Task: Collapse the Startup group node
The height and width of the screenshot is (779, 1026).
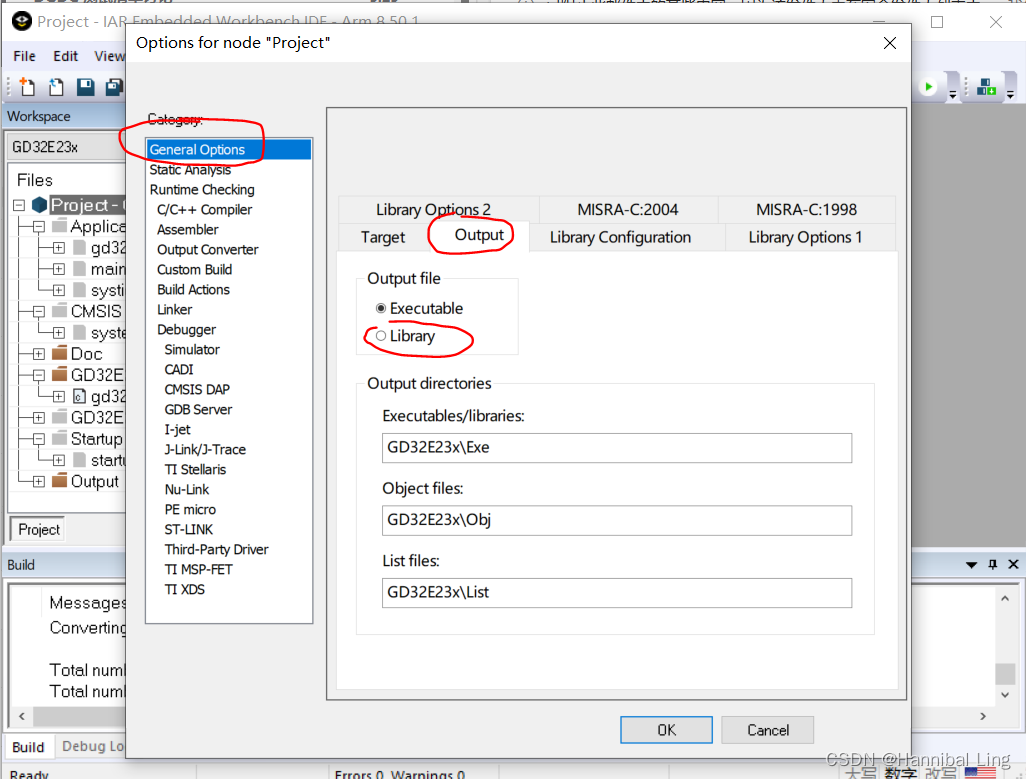Action: 39,439
